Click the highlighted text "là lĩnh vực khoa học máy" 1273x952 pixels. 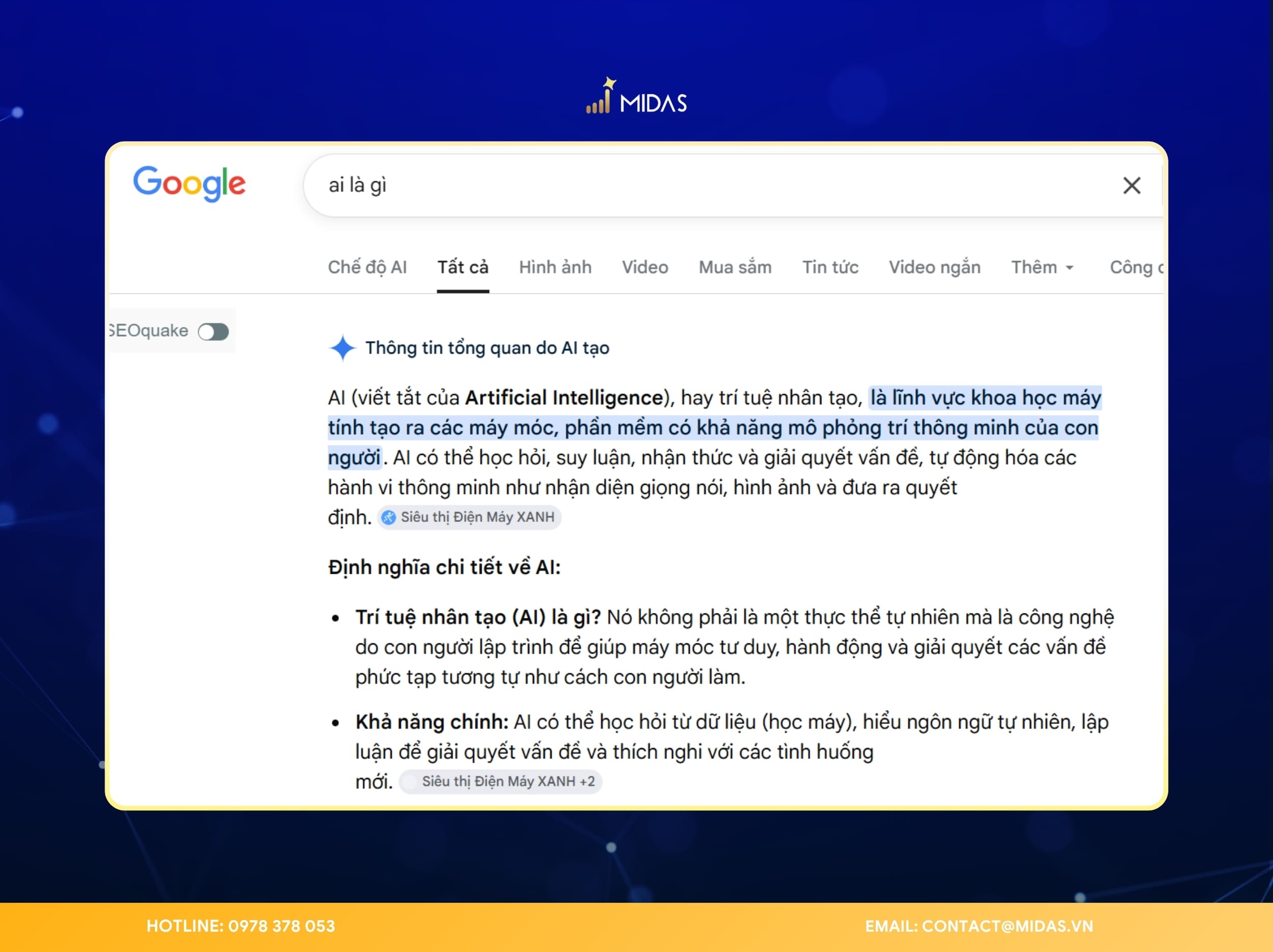(985, 398)
